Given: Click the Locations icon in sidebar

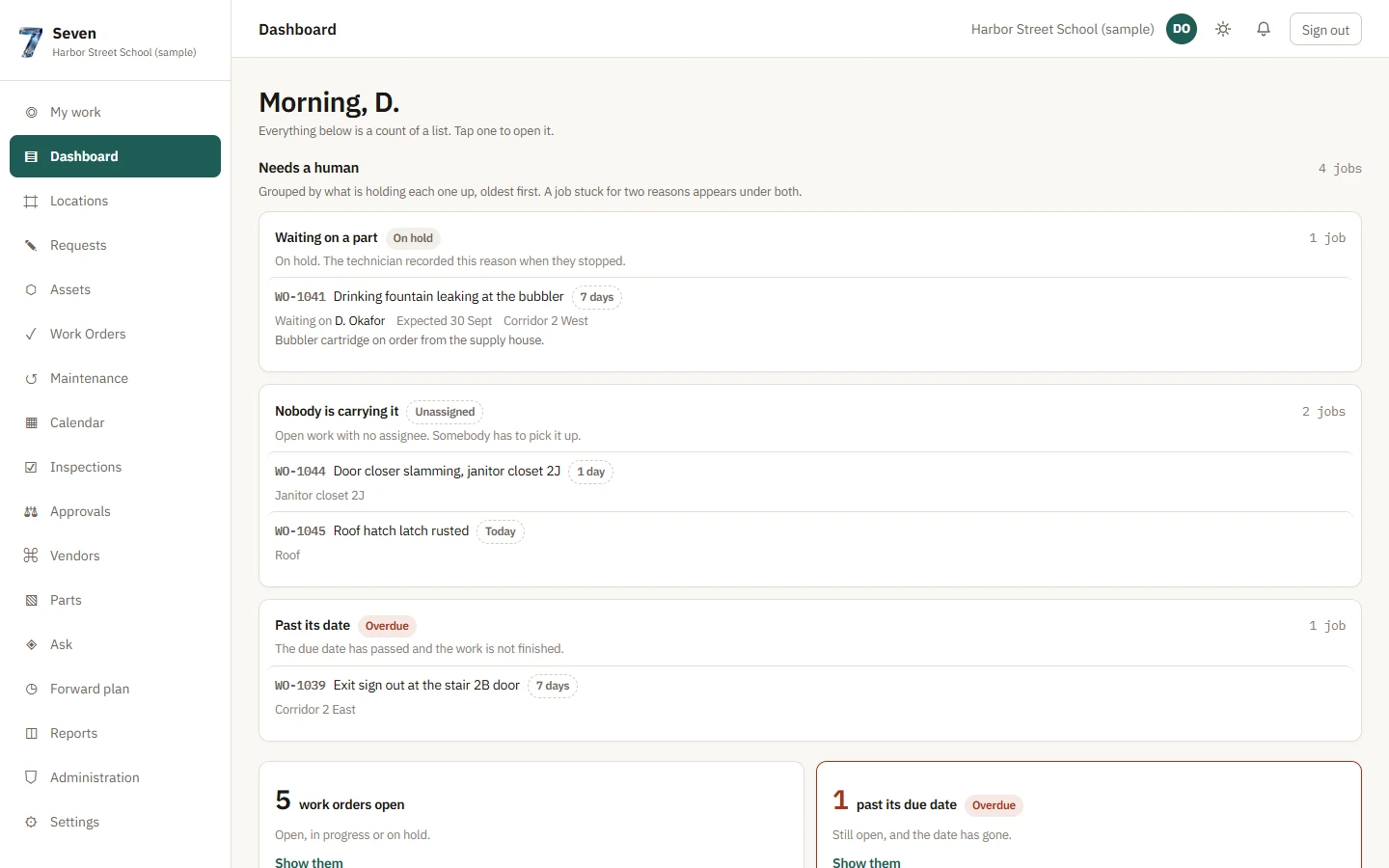Looking at the screenshot, I should (x=31, y=201).
